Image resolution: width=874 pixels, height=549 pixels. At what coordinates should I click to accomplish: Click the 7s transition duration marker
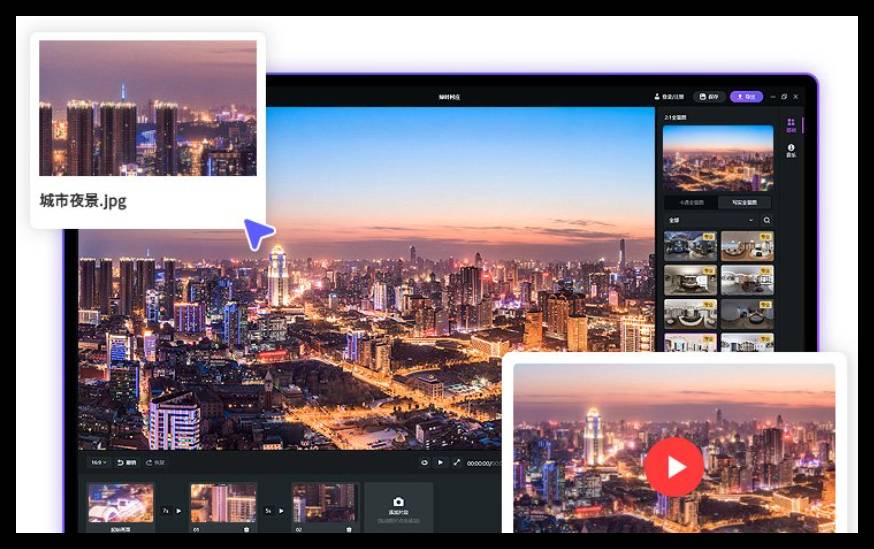click(x=166, y=511)
